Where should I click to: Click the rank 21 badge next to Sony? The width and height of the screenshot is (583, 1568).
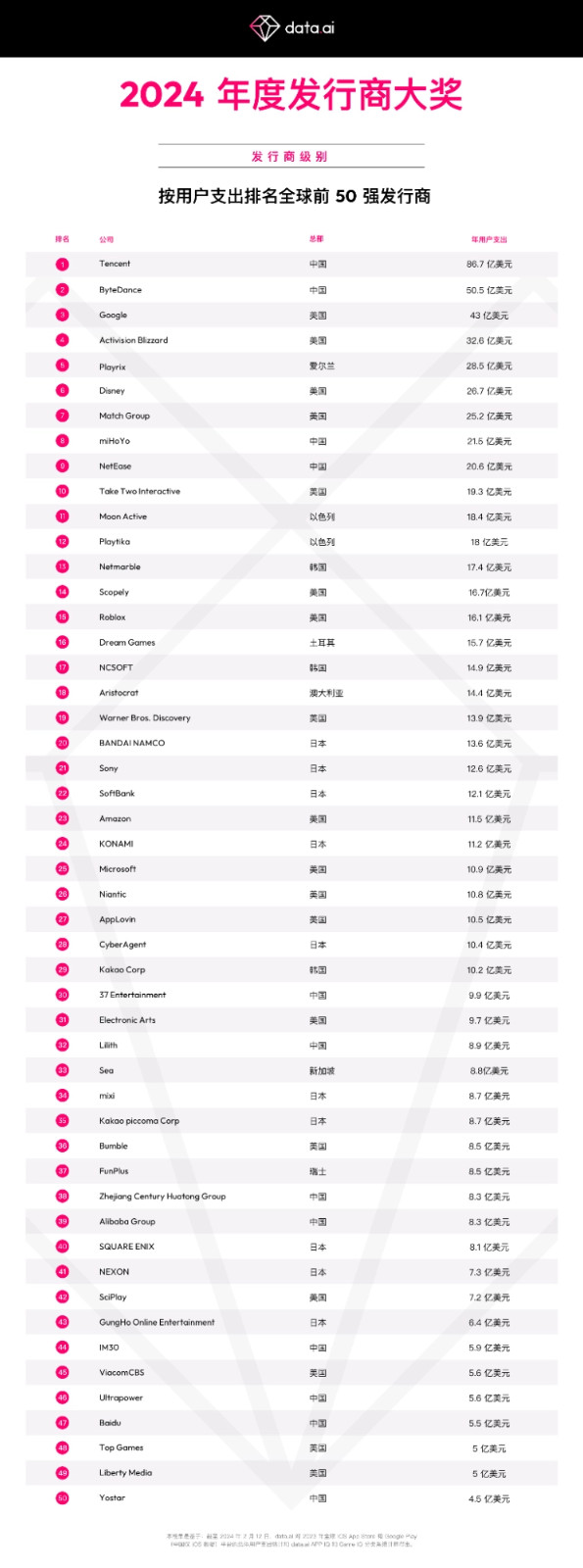click(62, 768)
